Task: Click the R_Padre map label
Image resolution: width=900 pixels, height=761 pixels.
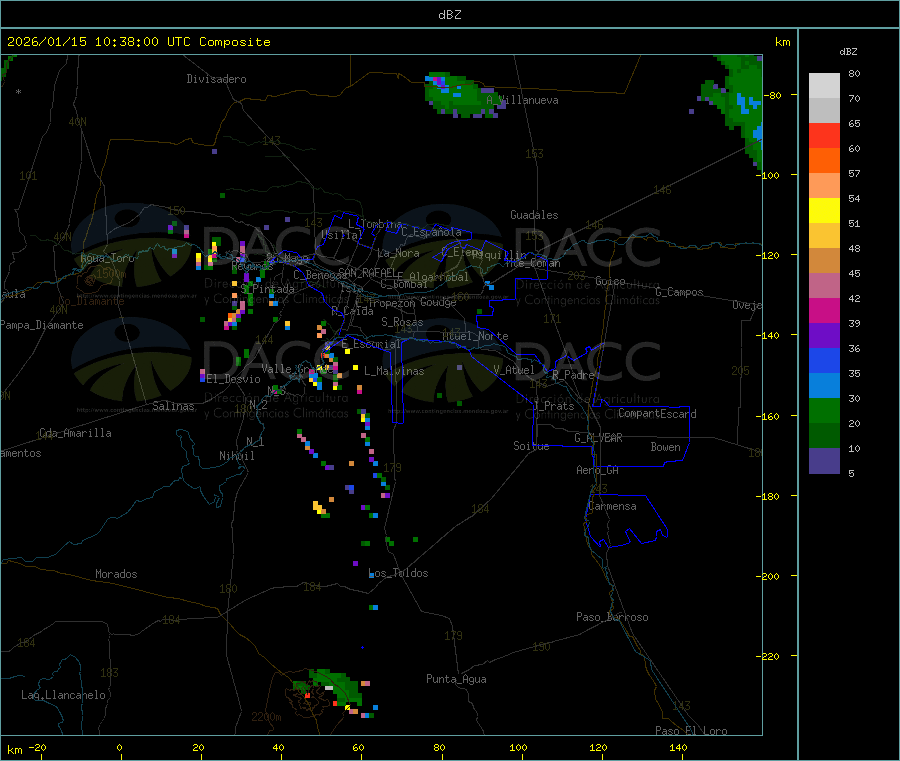Action: tap(573, 375)
